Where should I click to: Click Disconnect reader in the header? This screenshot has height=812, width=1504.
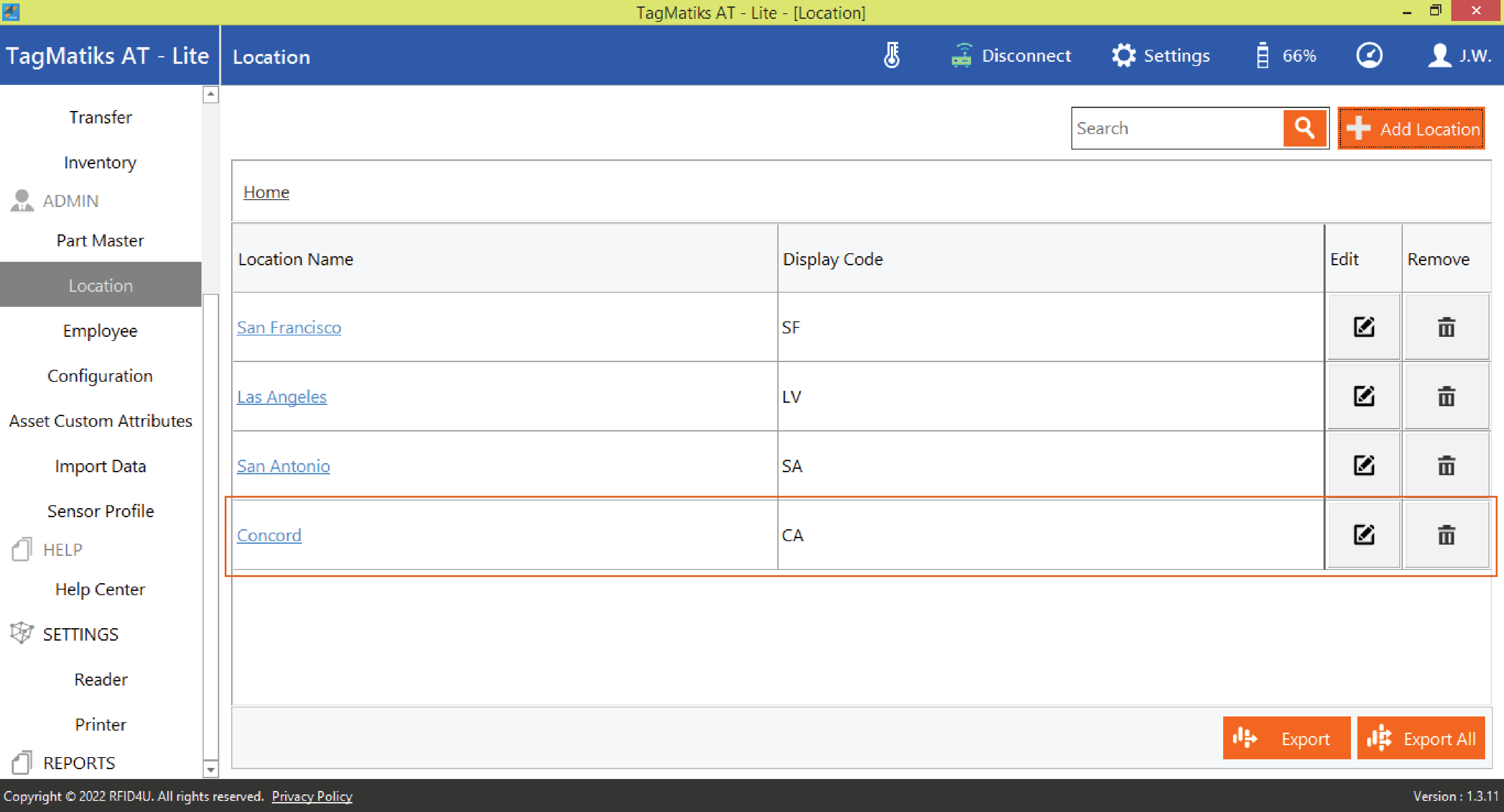1012,55
